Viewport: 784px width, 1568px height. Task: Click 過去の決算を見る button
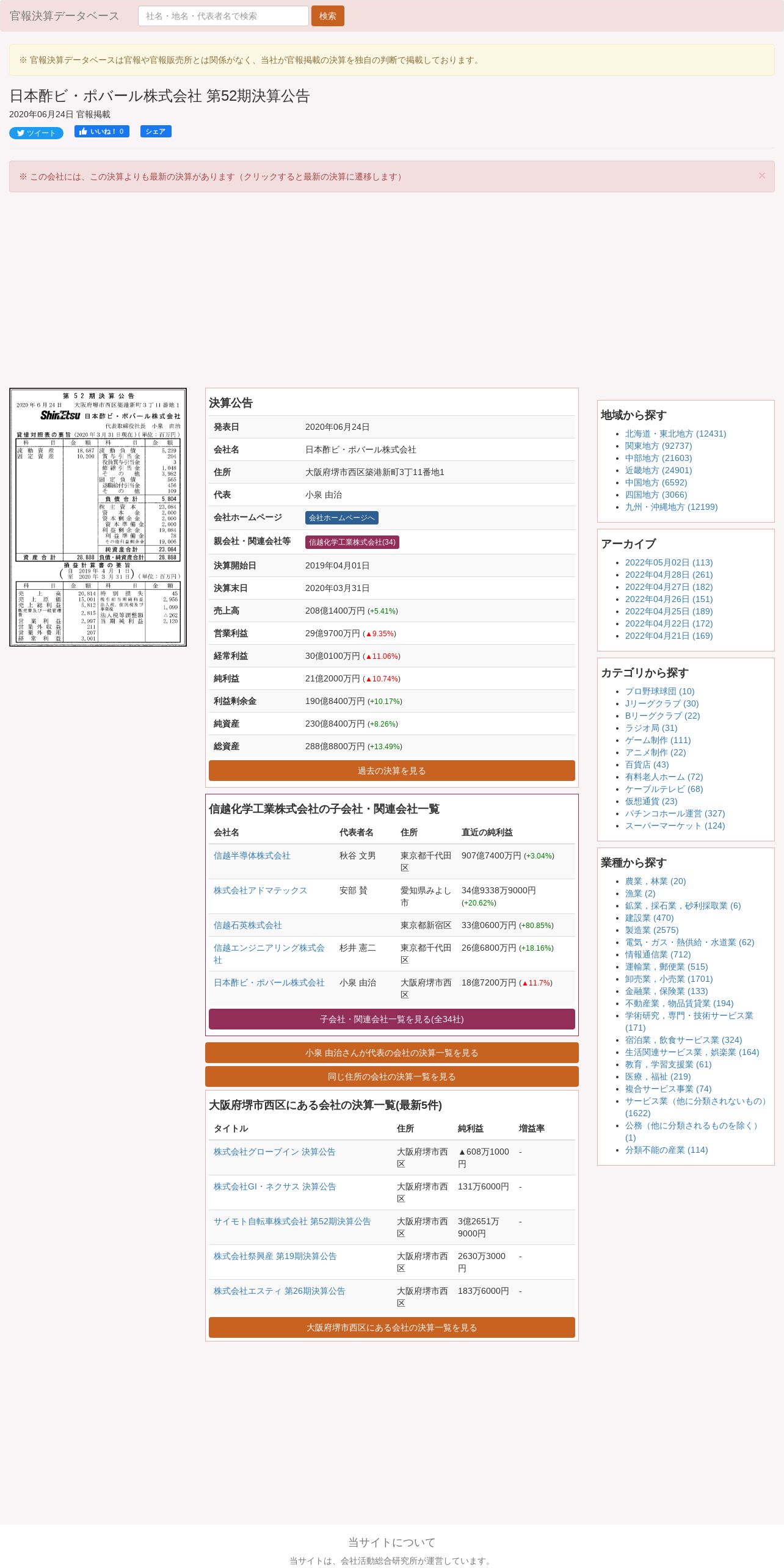(x=392, y=771)
